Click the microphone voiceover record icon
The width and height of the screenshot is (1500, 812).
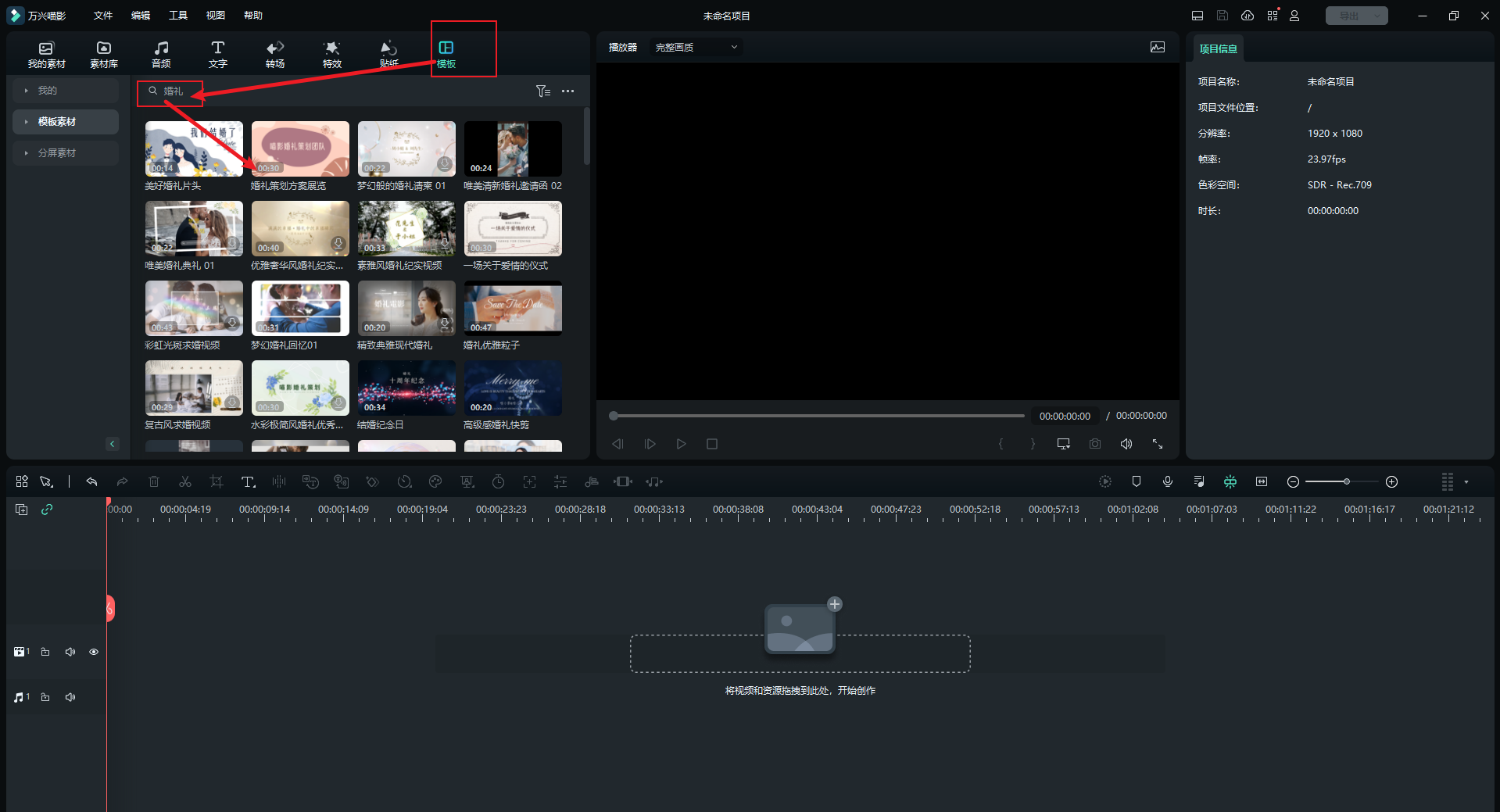click(1167, 481)
